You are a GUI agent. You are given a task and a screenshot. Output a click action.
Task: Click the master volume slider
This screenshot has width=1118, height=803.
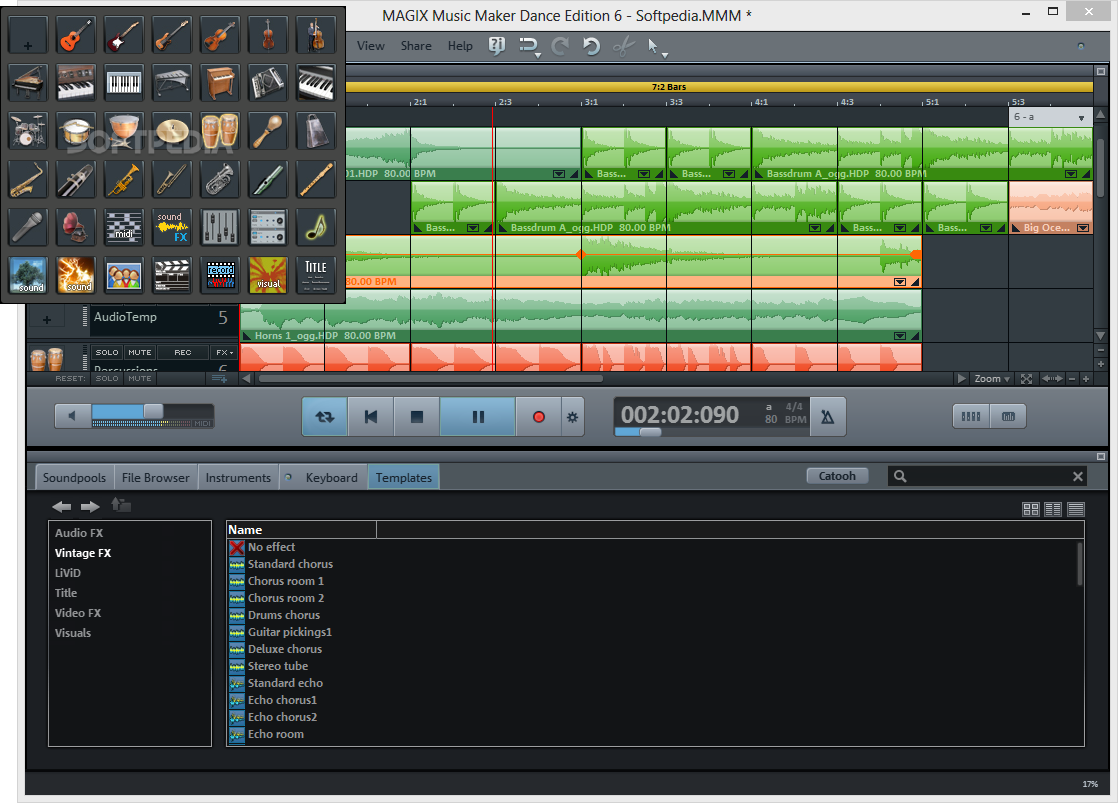[152, 411]
